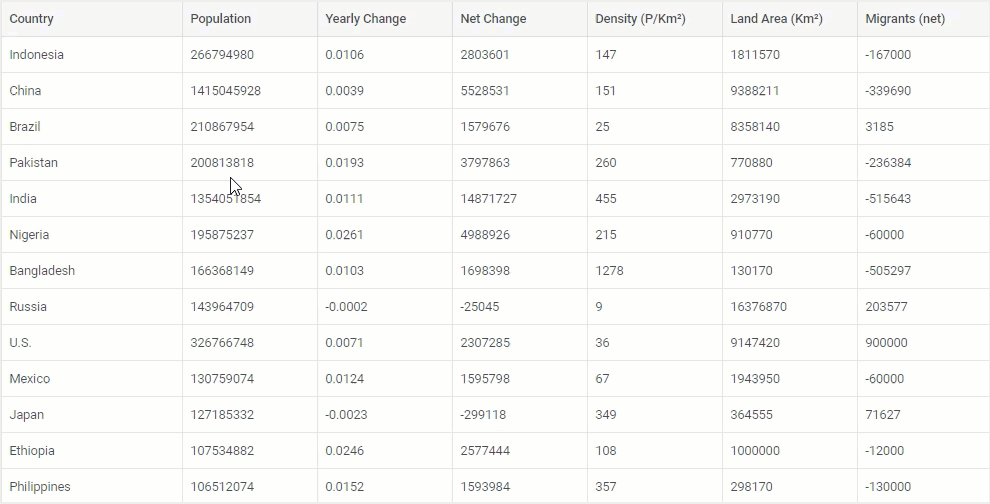Click the Population column header
This screenshot has width=990, height=504.
(250, 19)
